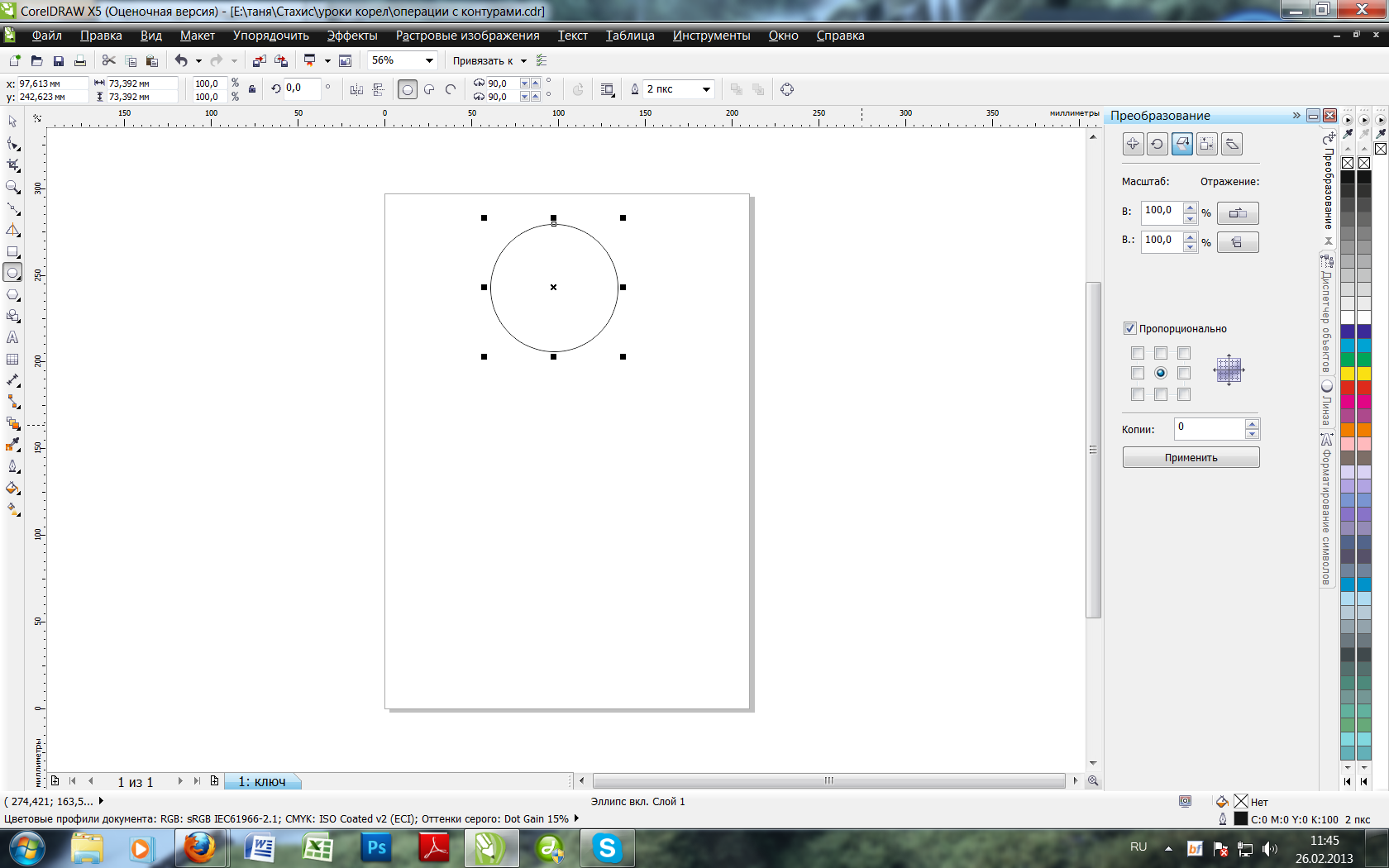Toggle the lock ratio padlock on property bar
This screenshot has width=1389, height=868.
coord(252,89)
